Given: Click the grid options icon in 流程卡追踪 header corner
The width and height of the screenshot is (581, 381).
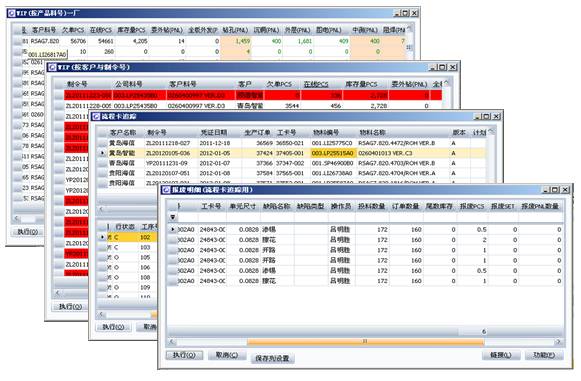Looking at the screenshot, I should click(x=491, y=131).
